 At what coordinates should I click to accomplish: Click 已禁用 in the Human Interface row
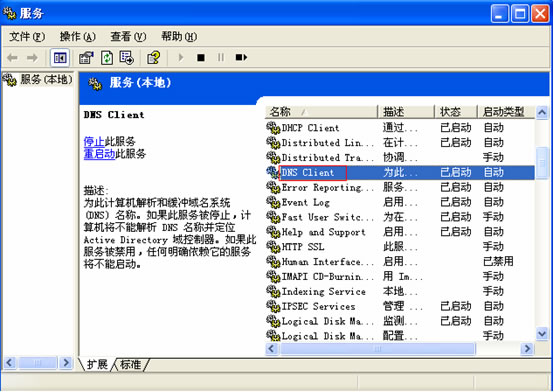pos(498,262)
